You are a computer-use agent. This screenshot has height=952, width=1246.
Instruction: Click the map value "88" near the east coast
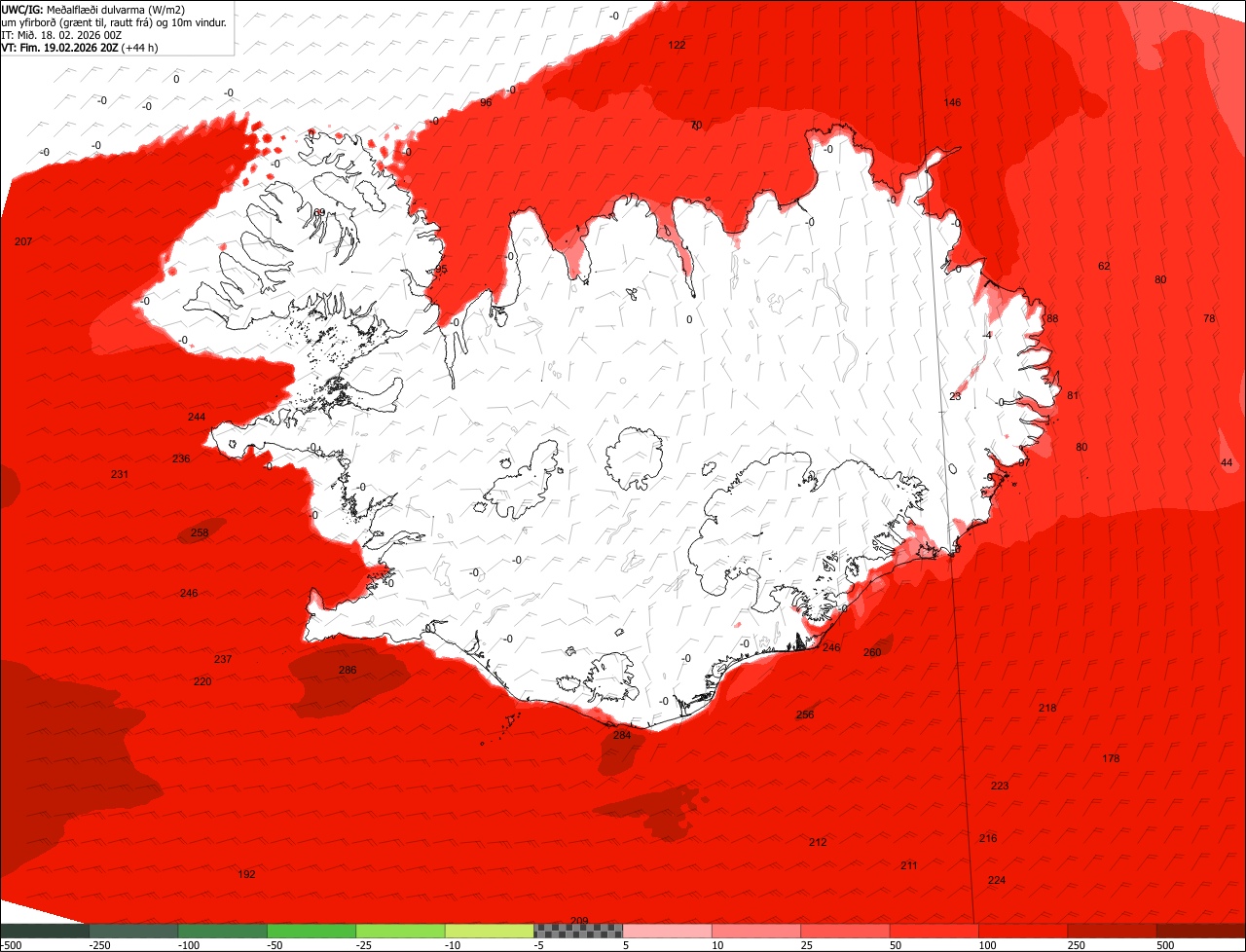point(1052,318)
